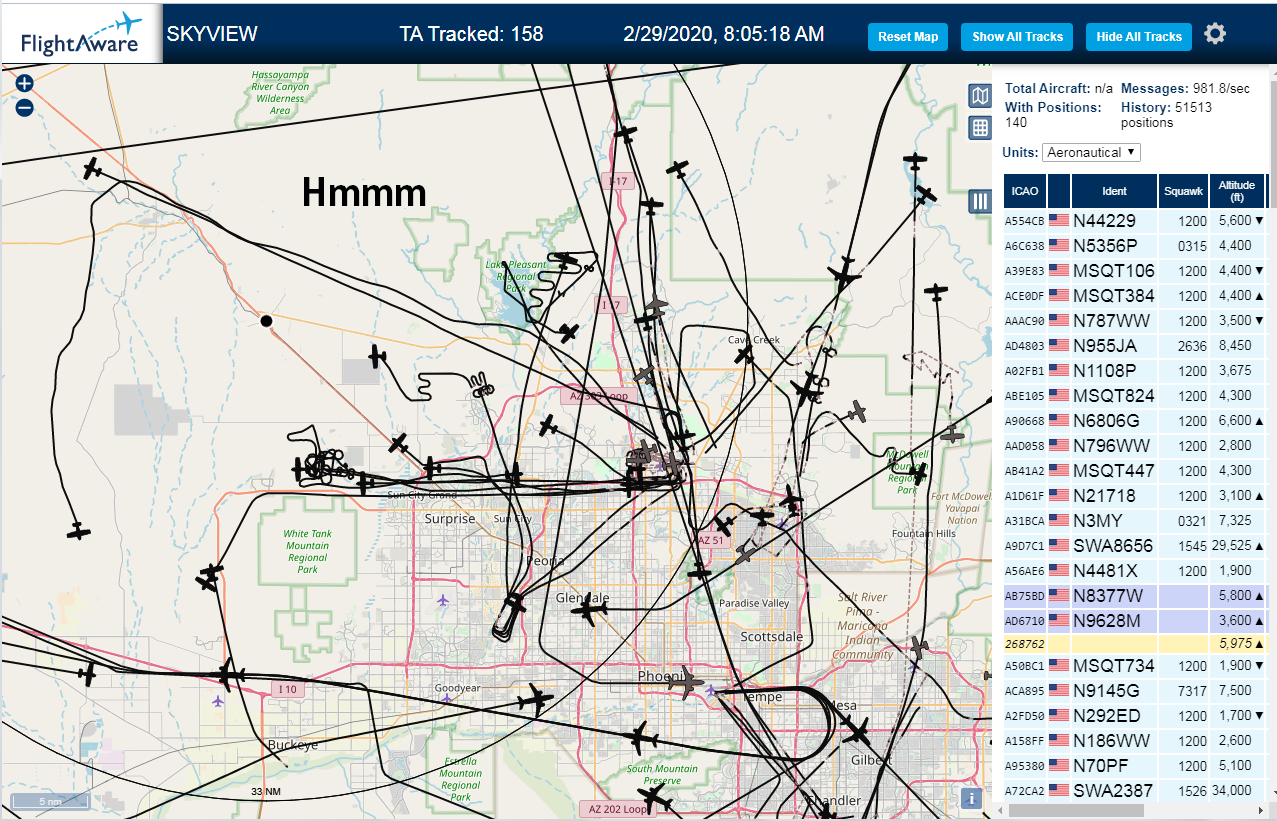
Task: Click the Reset Map button
Action: click(908, 37)
